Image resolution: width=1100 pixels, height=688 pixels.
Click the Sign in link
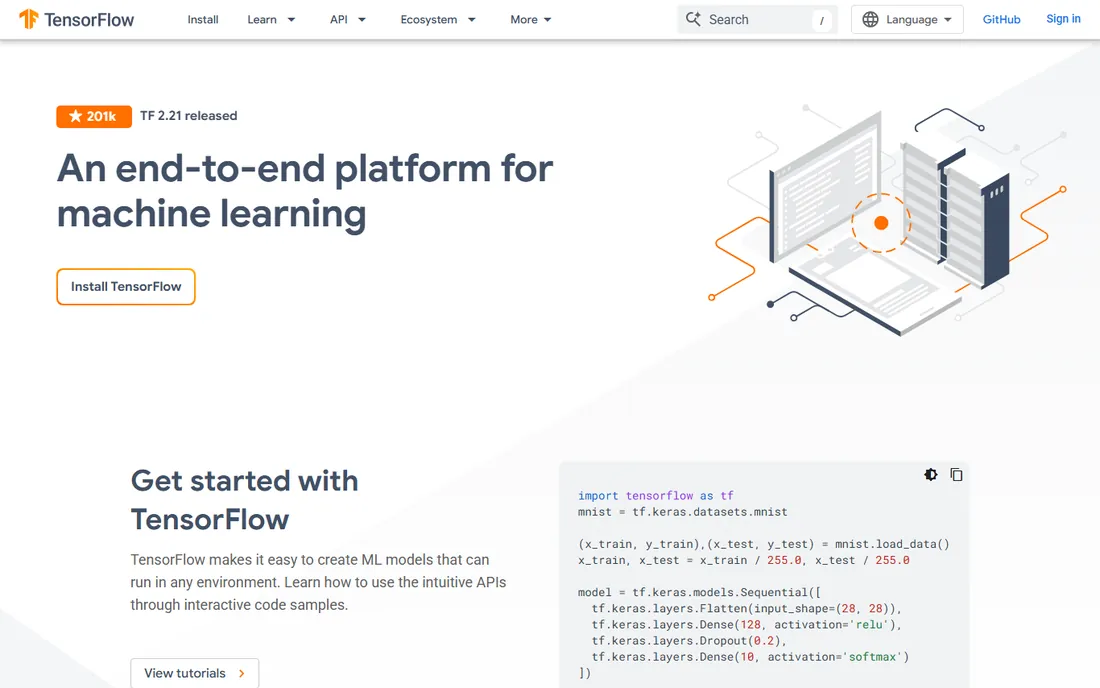pyautogui.click(x=1064, y=19)
